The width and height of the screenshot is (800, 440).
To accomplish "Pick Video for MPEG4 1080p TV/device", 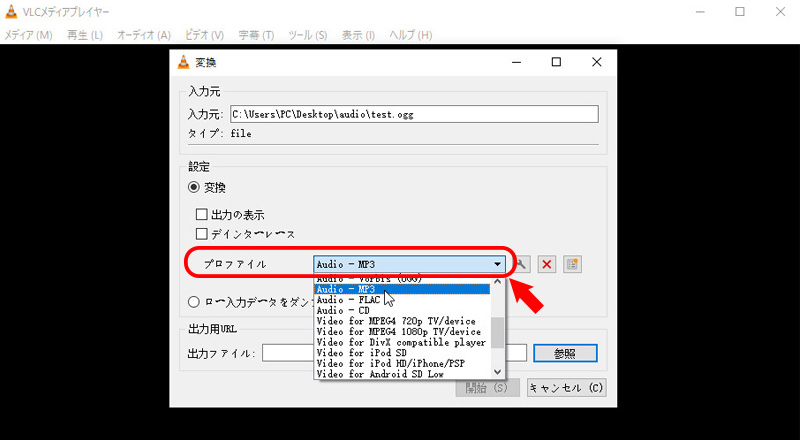I will (x=402, y=332).
